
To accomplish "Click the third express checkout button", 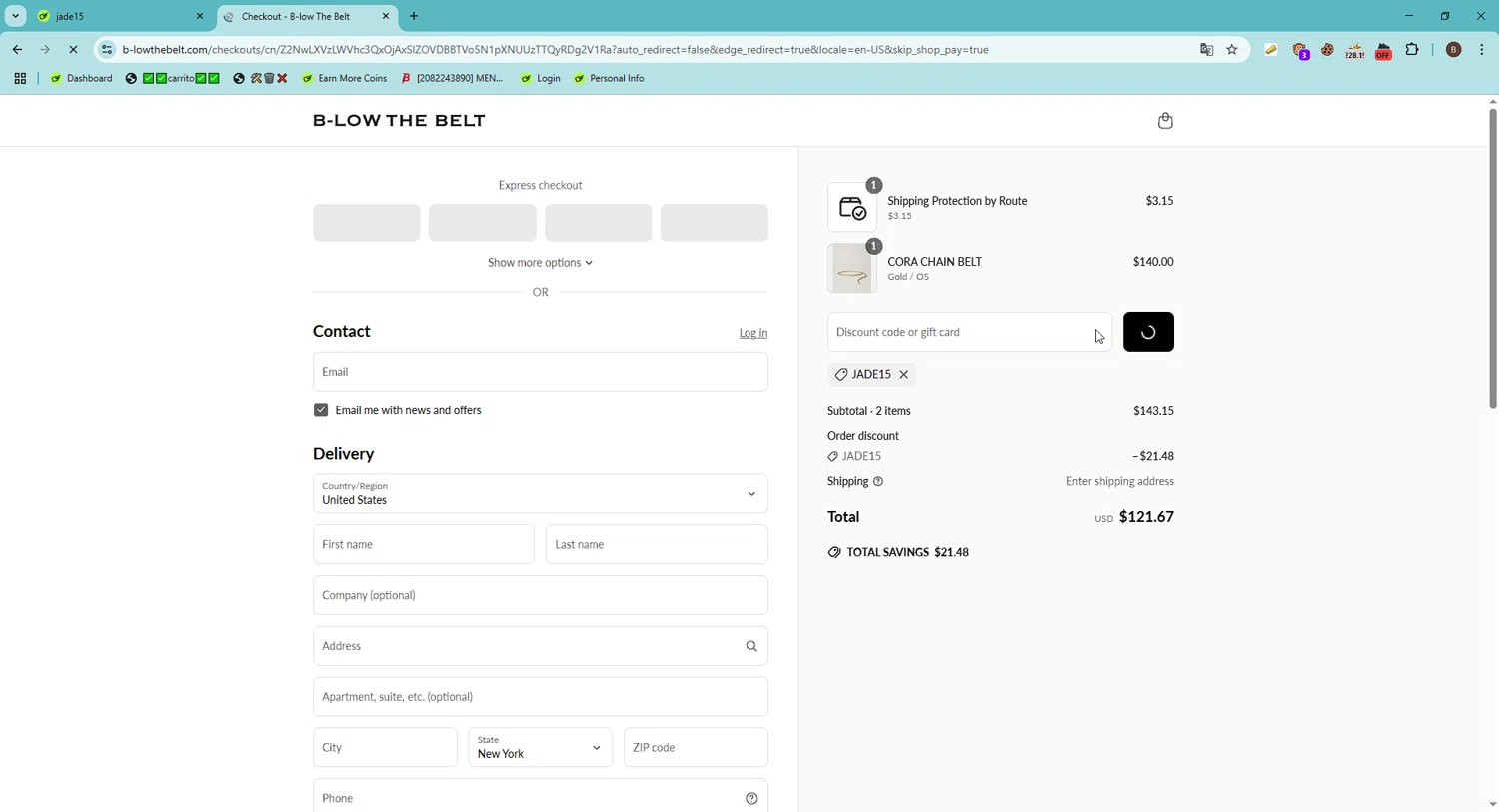I will 598,223.
